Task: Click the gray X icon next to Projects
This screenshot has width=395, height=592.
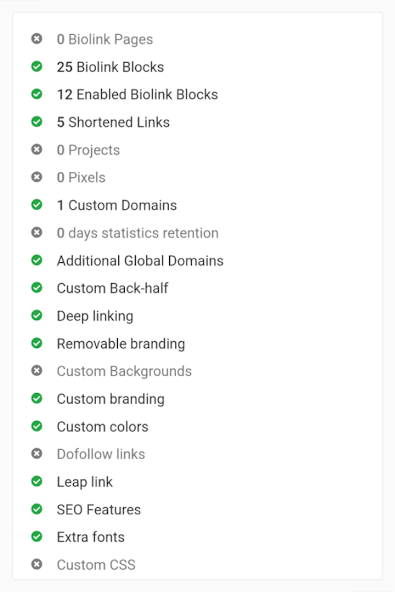Action: [37, 150]
